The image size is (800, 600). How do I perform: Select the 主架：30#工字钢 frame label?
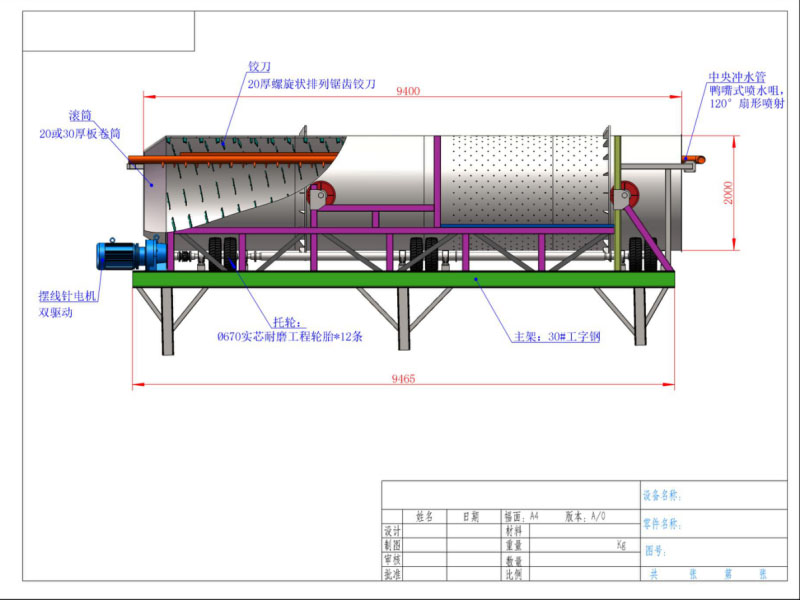click(556, 337)
